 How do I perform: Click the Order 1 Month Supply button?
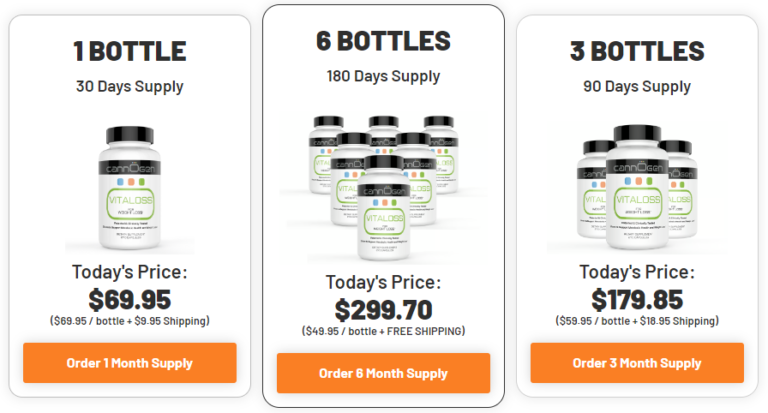[130, 363]
